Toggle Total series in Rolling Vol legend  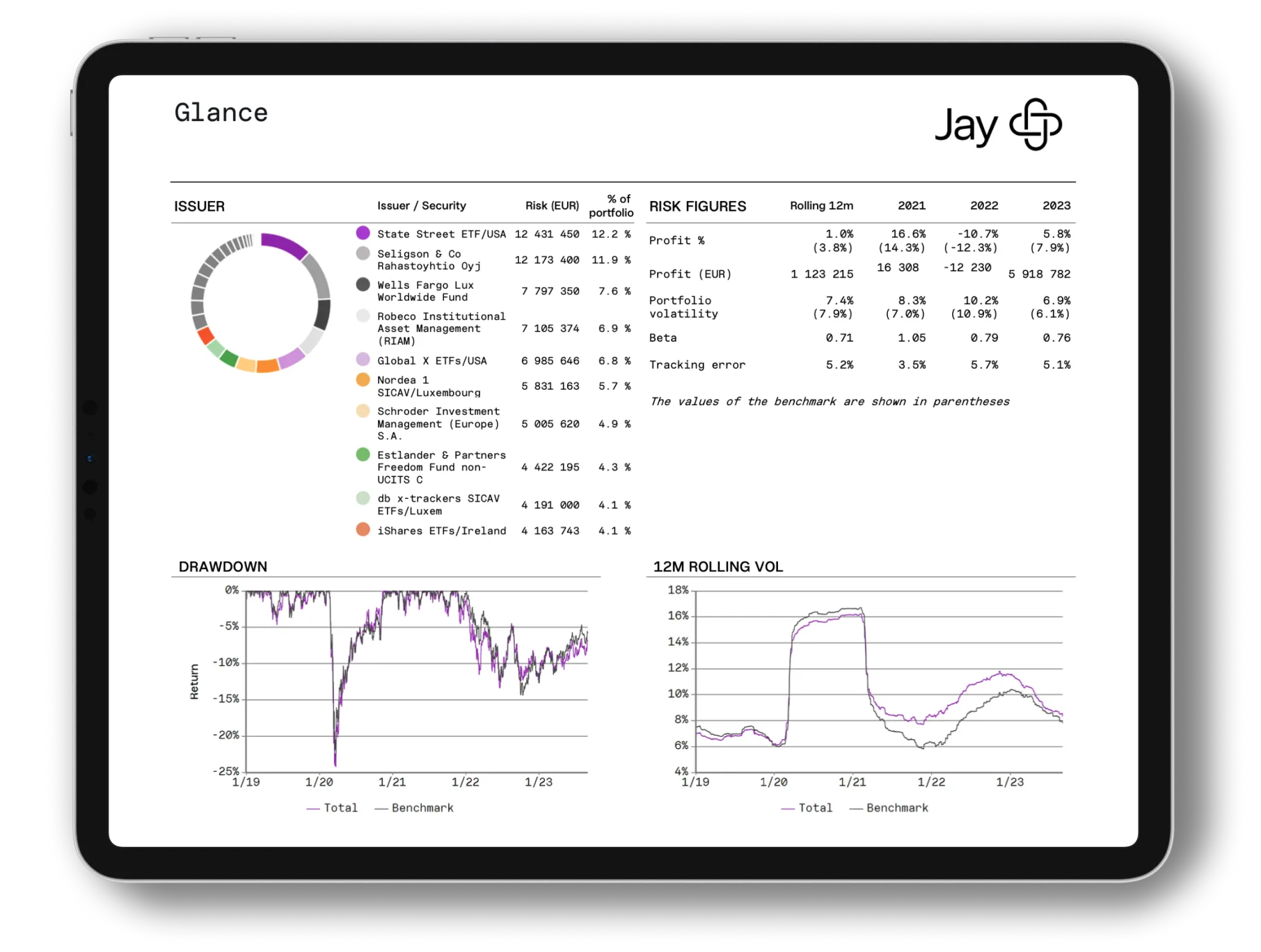[807, 808]
